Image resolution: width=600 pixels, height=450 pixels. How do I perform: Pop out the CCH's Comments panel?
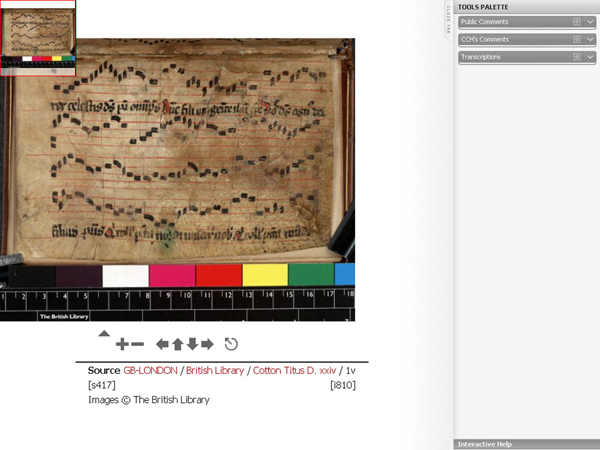[x=576, y=39]
